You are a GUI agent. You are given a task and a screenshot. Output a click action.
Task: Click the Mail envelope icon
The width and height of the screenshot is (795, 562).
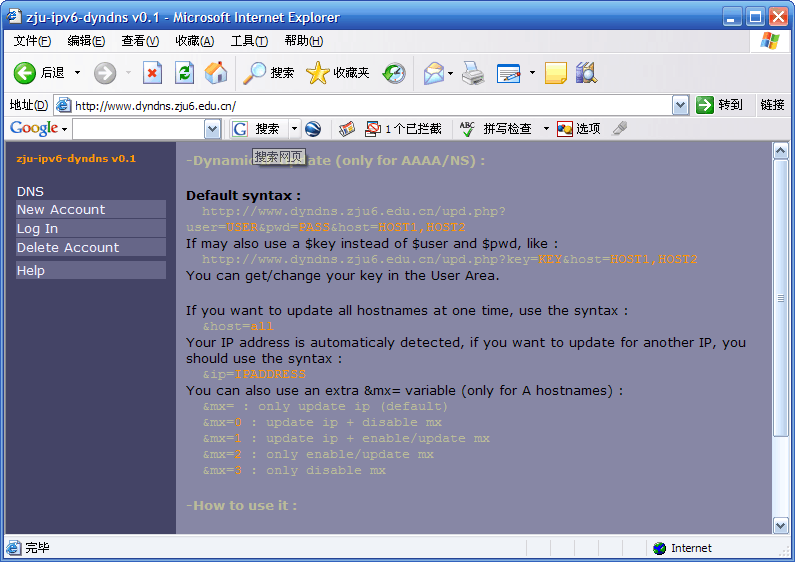(x=433, y=73)
